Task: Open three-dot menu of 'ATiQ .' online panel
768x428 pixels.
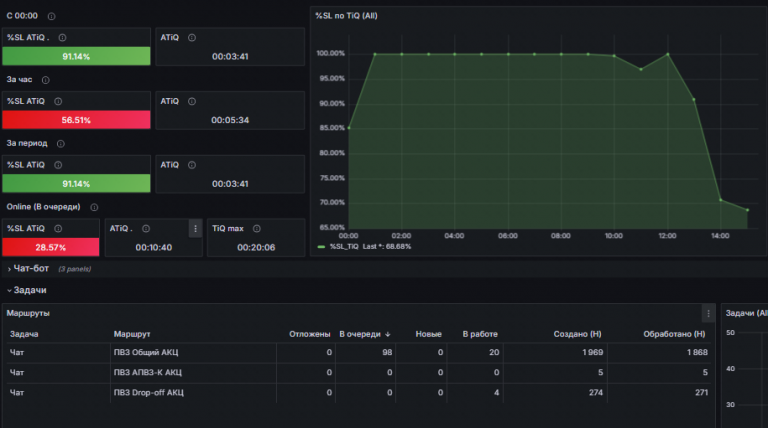Action: (195, 229)
